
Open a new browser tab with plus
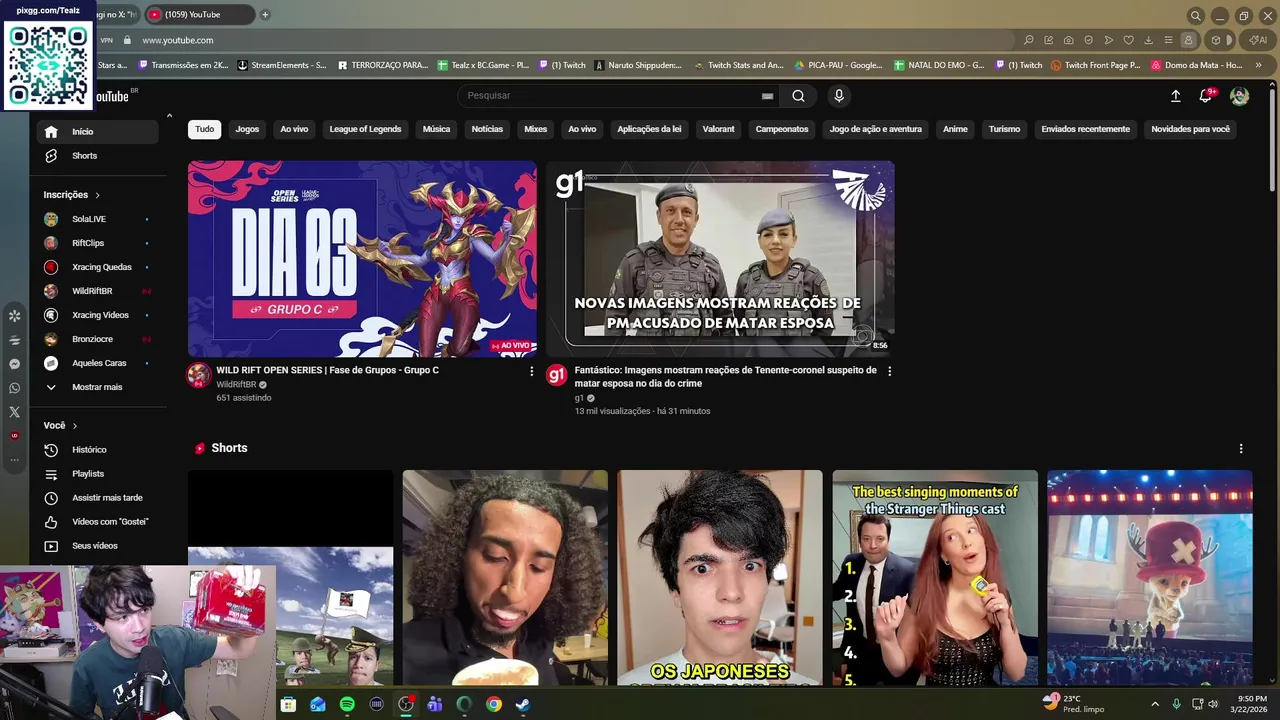click(265, 15)
